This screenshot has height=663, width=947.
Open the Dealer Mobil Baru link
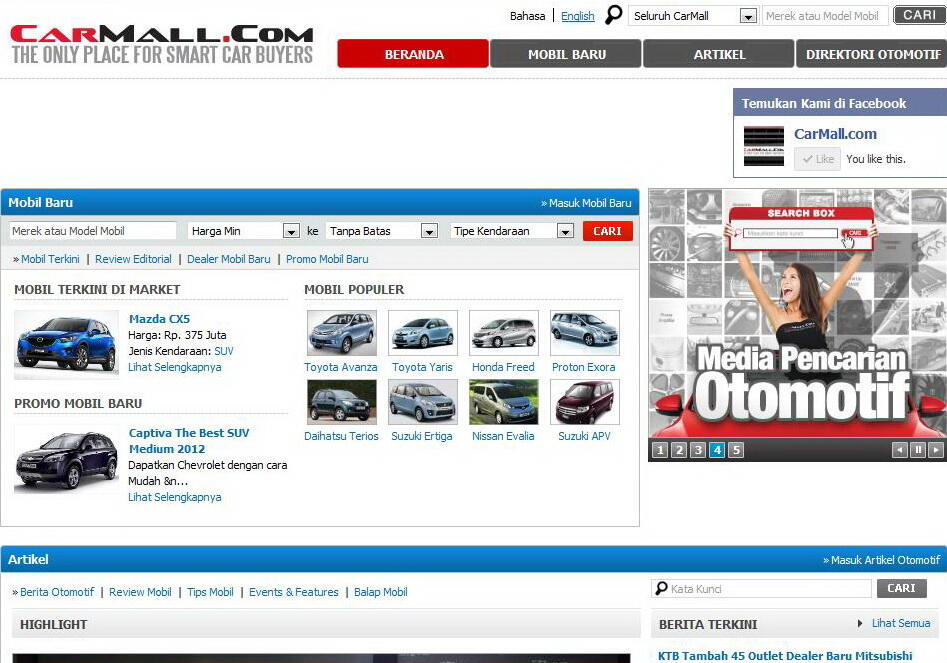coord(228,259)
